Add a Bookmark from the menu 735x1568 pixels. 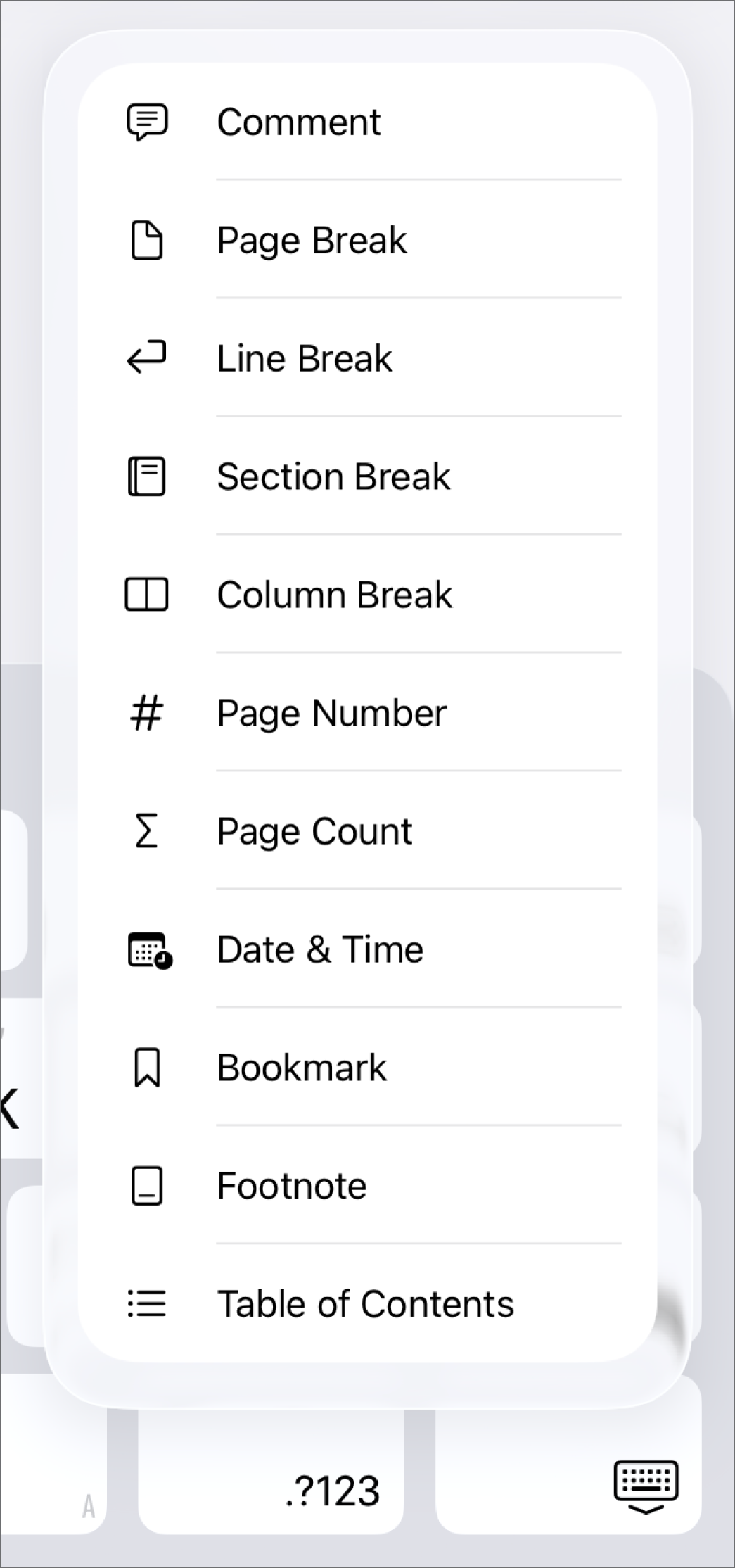pos(302,1068)
